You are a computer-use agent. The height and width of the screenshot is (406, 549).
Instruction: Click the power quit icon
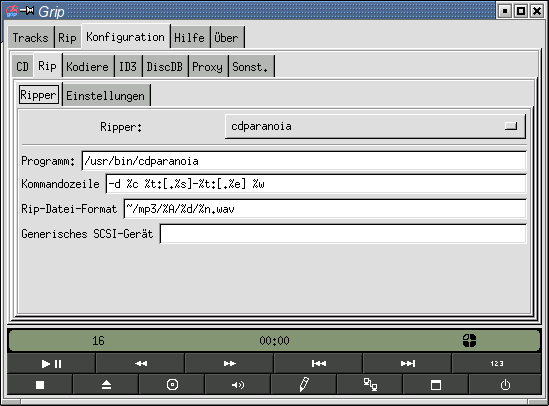(505, 385)
